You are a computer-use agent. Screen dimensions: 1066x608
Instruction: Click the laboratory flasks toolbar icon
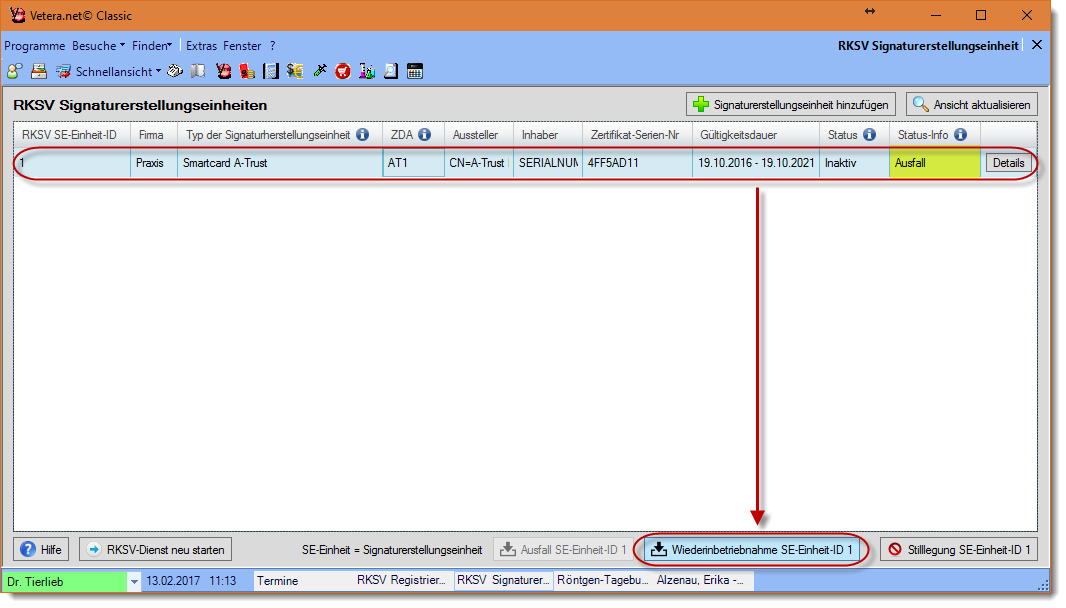pos(367,71)
